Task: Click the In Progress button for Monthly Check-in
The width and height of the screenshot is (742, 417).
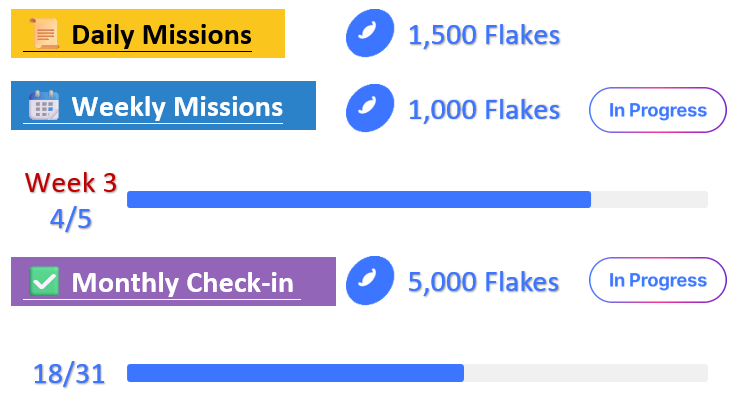Action: (658, 280)
